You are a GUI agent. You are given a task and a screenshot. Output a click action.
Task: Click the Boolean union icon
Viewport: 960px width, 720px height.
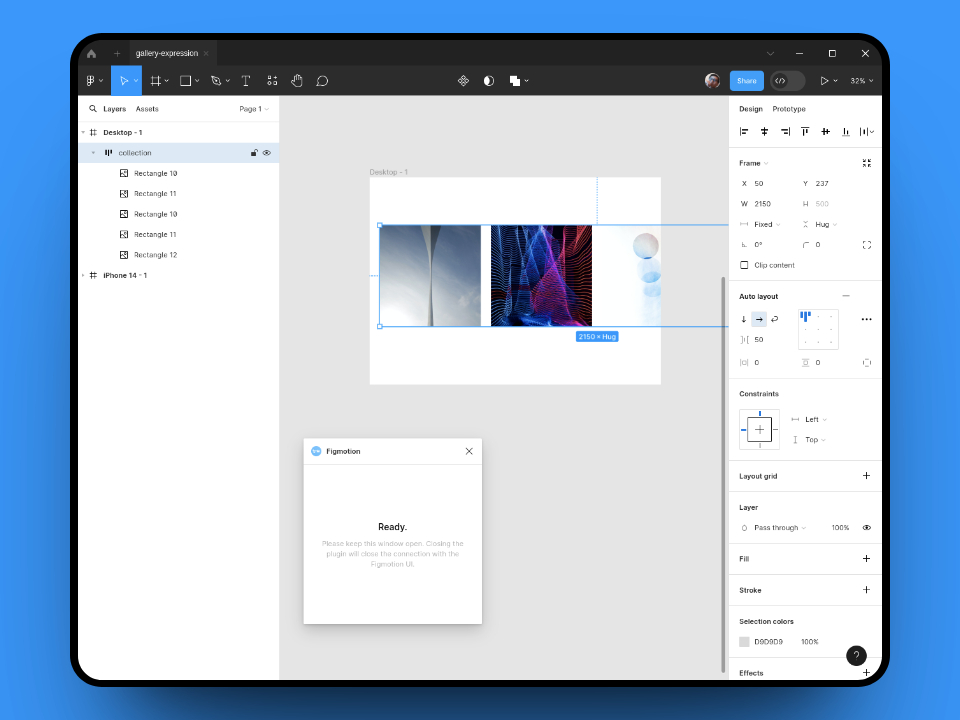[514, 81]
